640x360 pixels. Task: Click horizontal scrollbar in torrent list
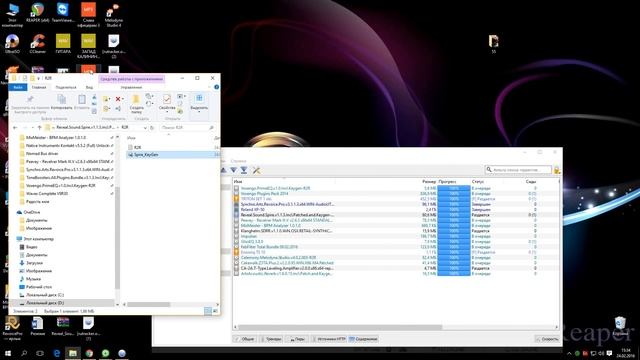341,327
